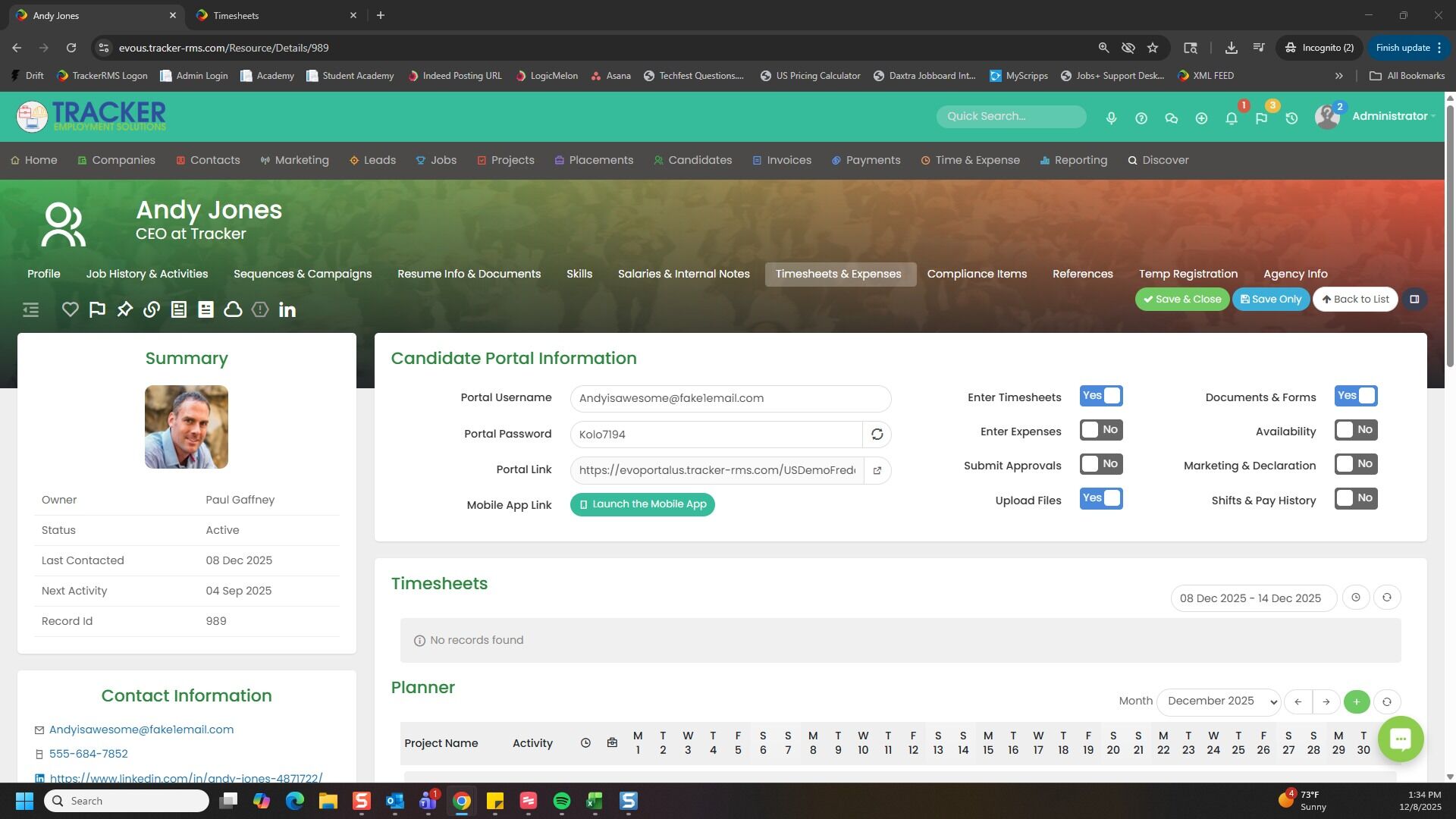Click the Save & Close button
The height and width of the screenshot is (819, 1456).
tap(1181, 299)
